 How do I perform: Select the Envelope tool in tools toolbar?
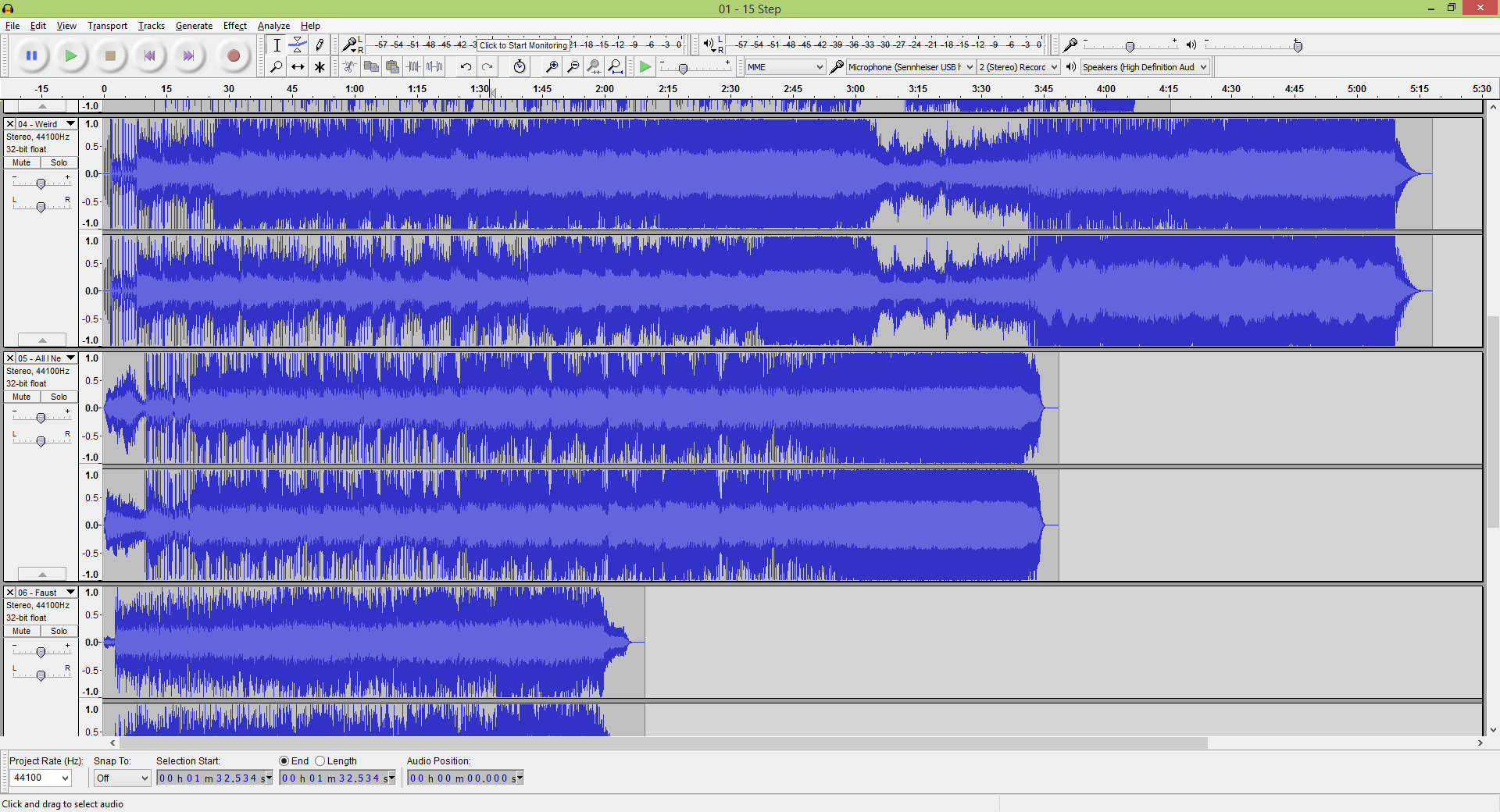point(298,45)
